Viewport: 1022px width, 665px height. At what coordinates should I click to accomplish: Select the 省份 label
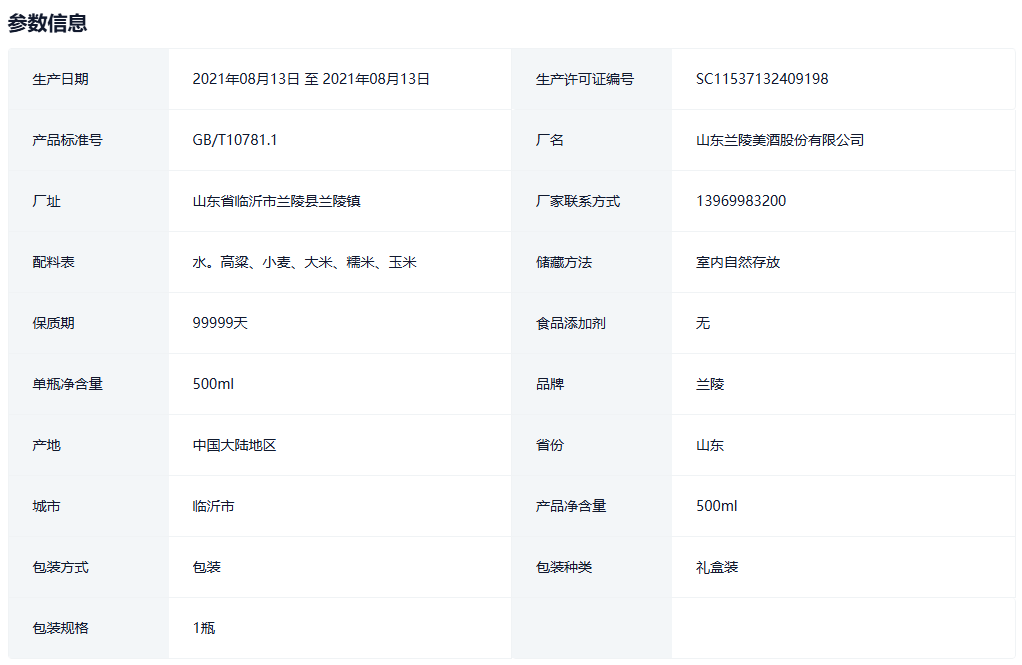[x=549, y=445]
